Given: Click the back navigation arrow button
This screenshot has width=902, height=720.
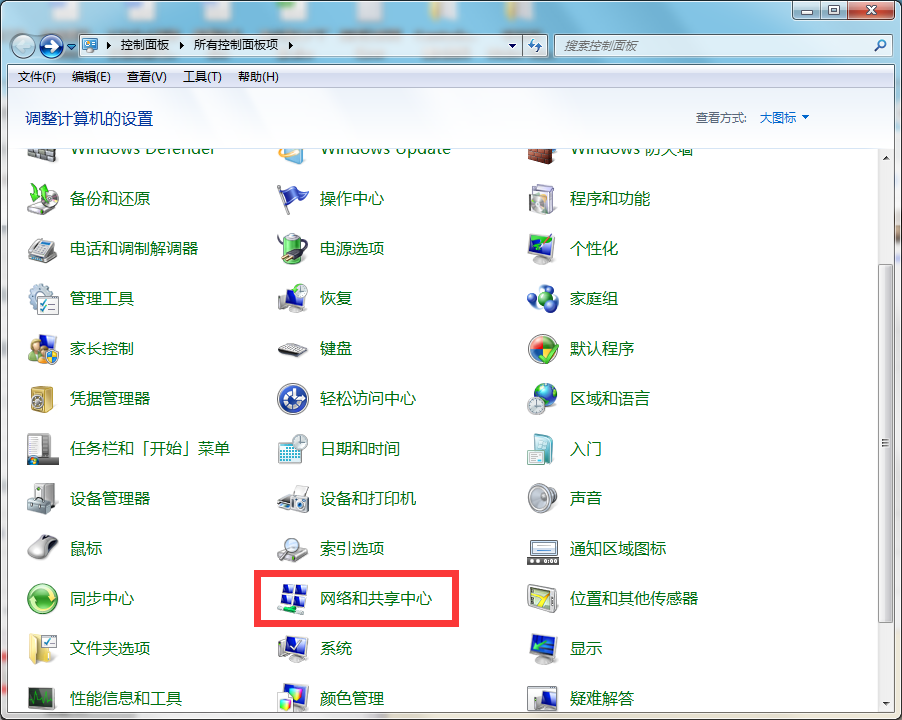Looking at the screenshot, I should (x=24, y=47).
